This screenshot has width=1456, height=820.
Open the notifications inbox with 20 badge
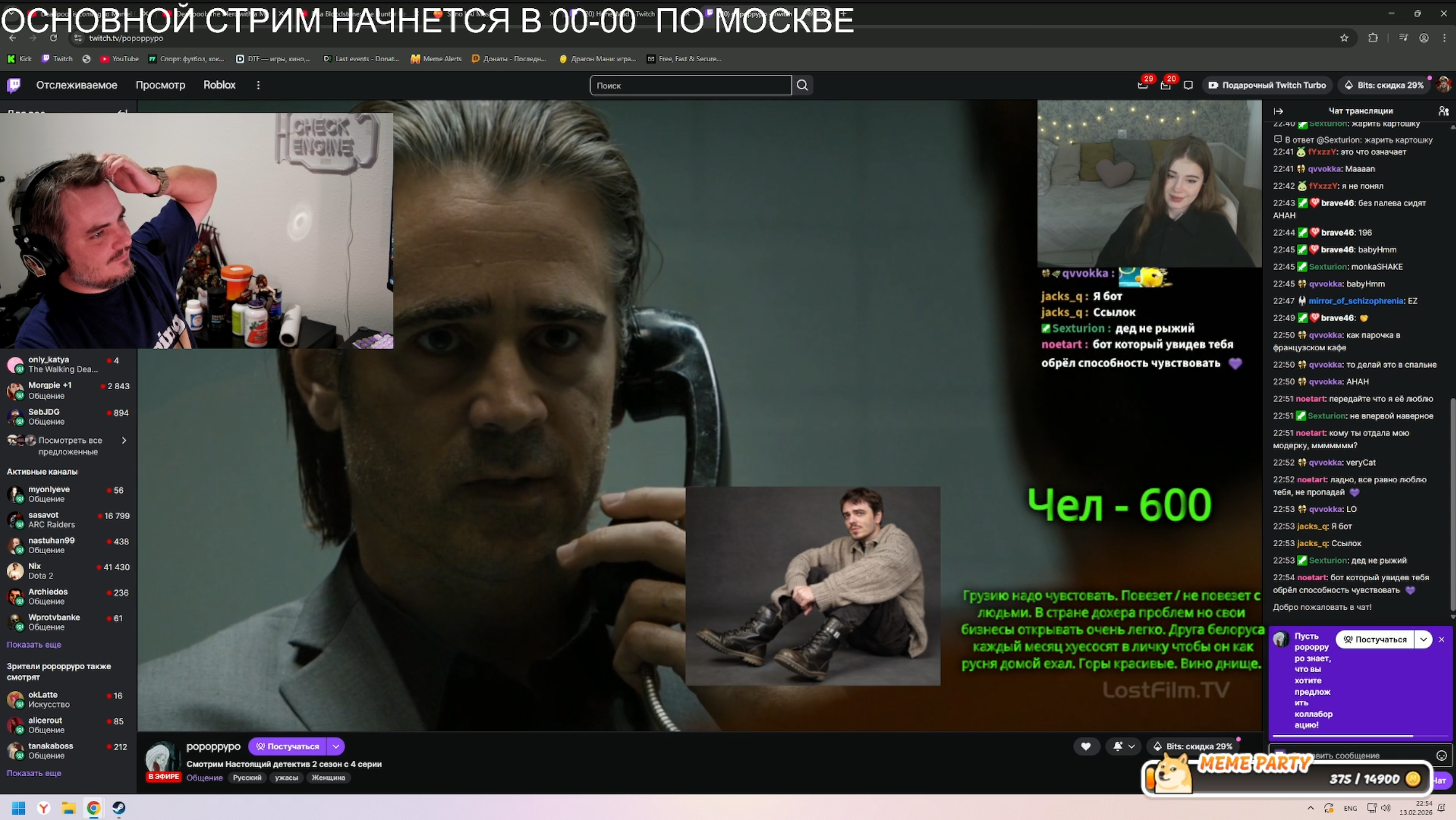point(1165,86)
